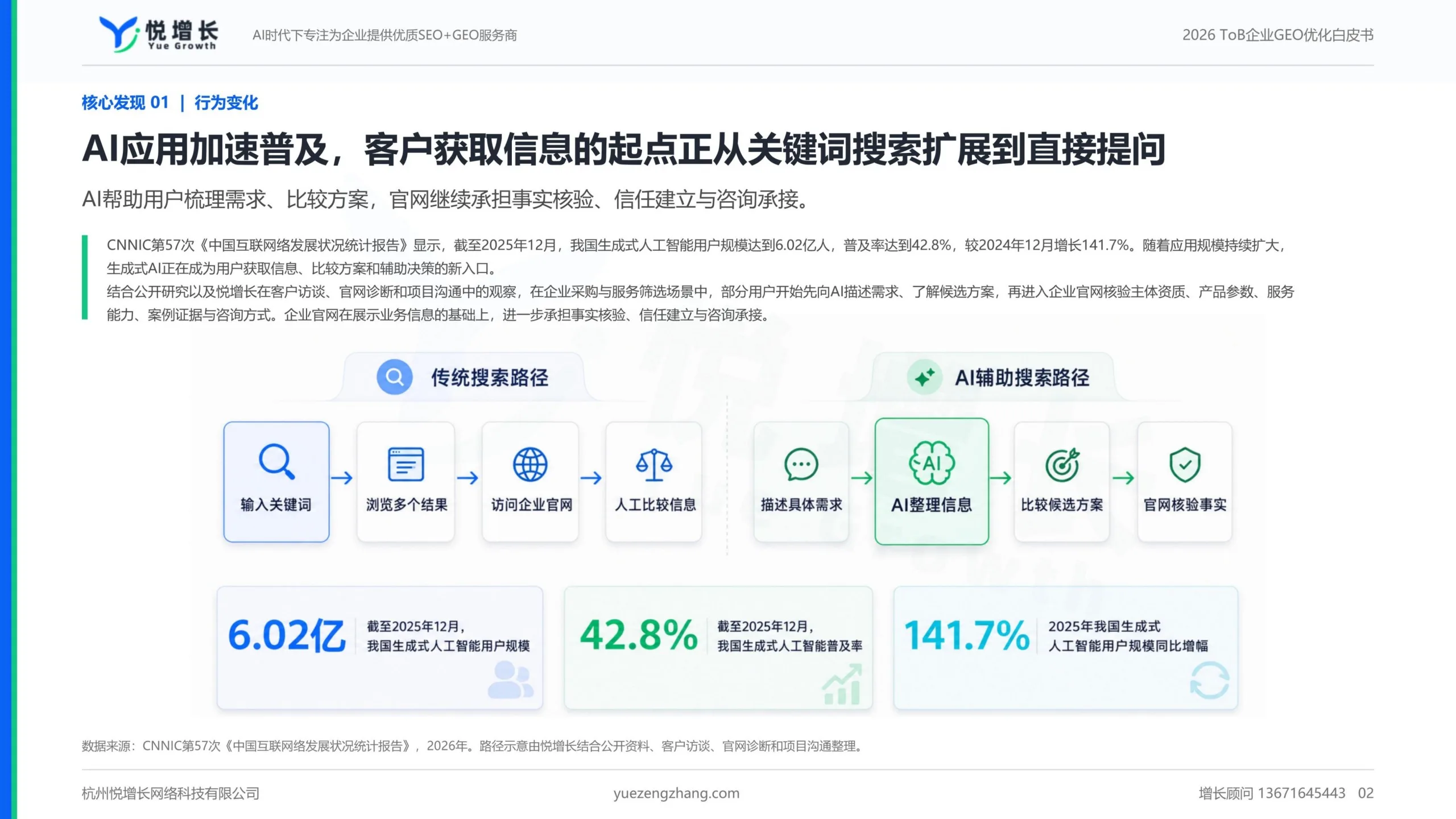Click the document list icon above 浏览多个结果
1456x819 pixels.
pos(406,464)
